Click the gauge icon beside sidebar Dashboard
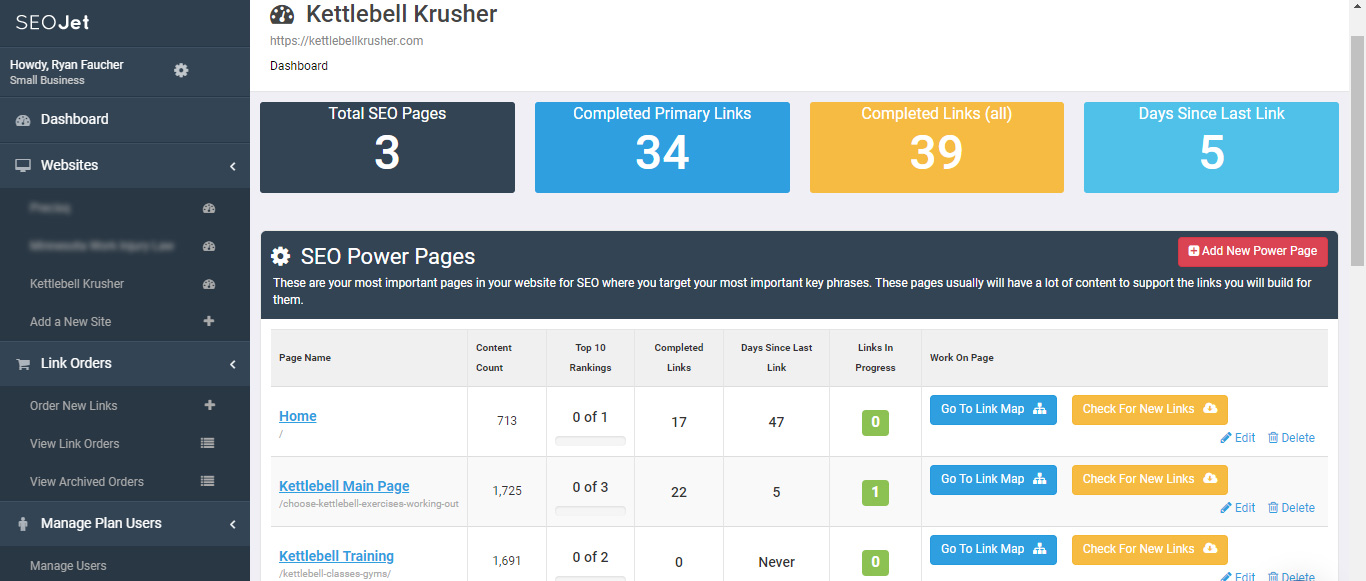Image resolution: width=1366 pixels, height=581 pixels. (x=23, y=120)
